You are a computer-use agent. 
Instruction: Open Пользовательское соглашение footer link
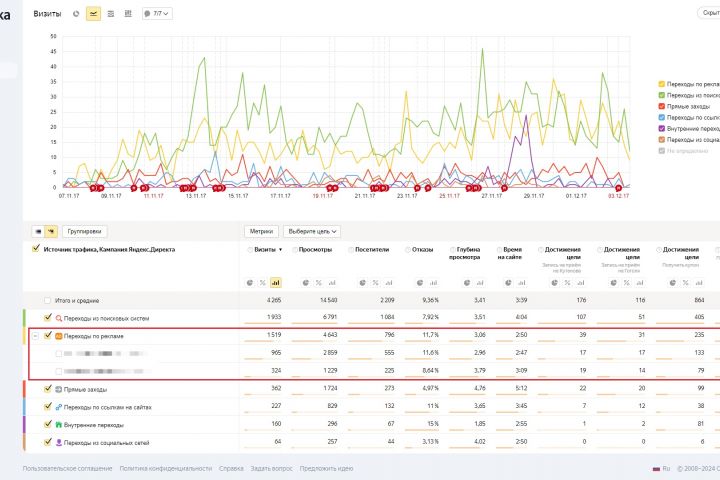(68, 469)
